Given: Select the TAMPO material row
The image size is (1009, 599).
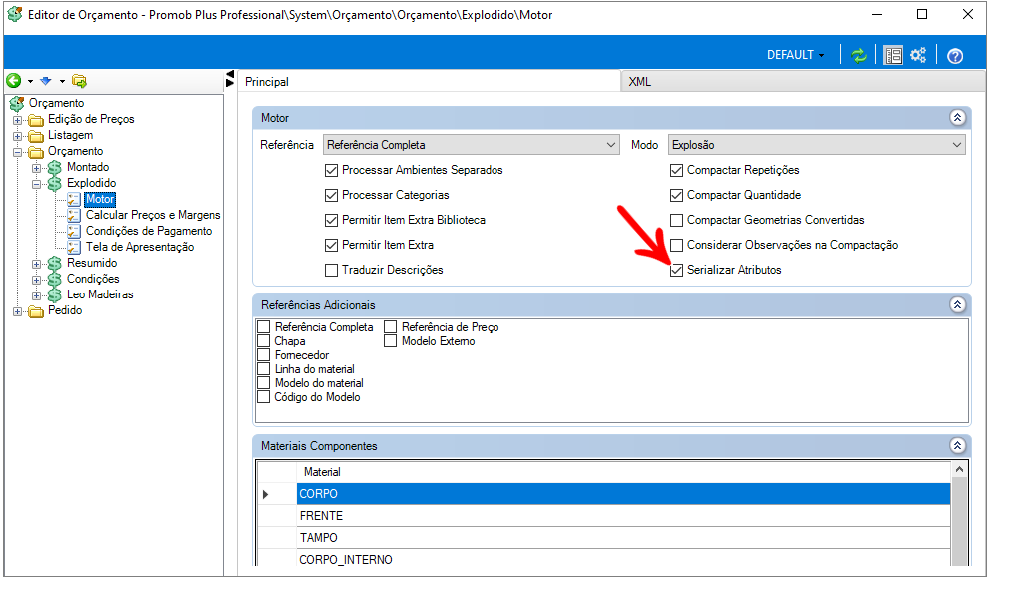Looking at the screenshot, I should click(x=623, y=538).
